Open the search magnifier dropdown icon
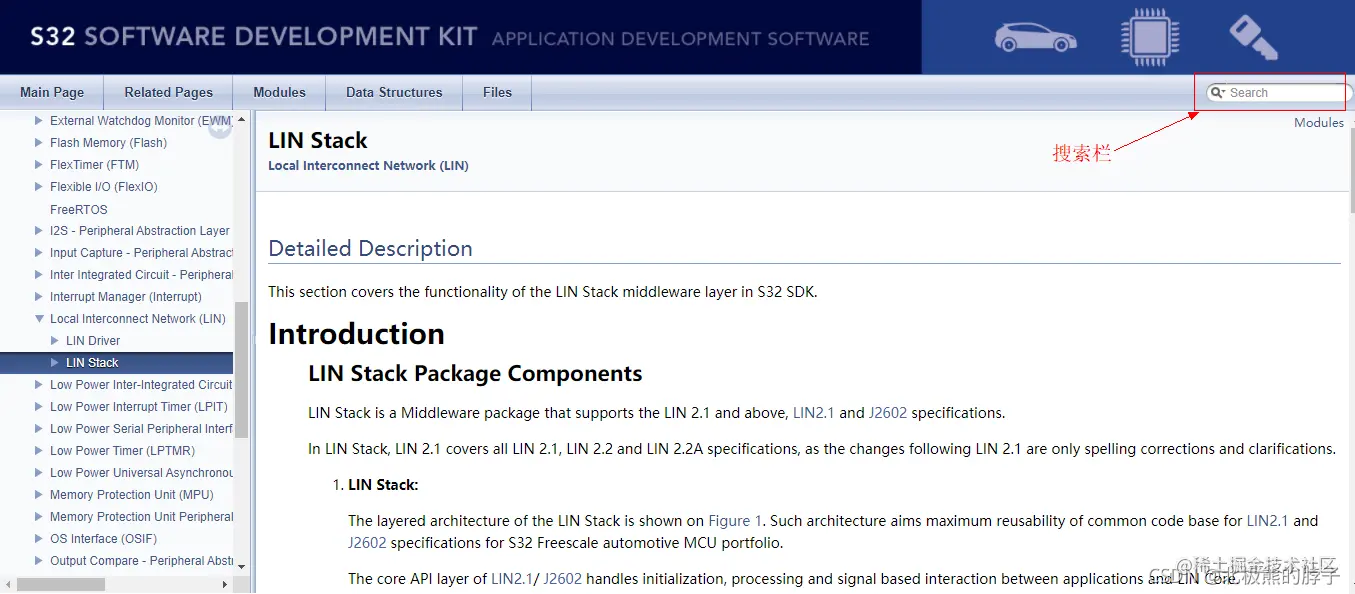Image resolution: width=1355 pixels, height=594 pixels. (x=1217, y=93)
